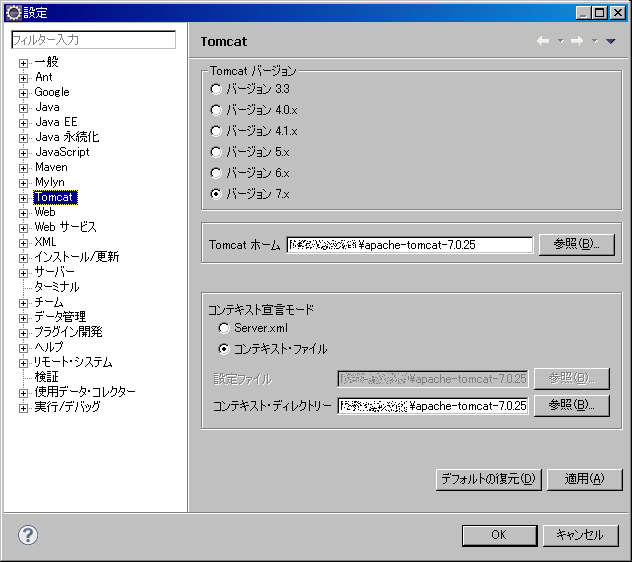Expand the サーバー tree node
The height and width of the screenshot is (562, 632).
[23, 273]
